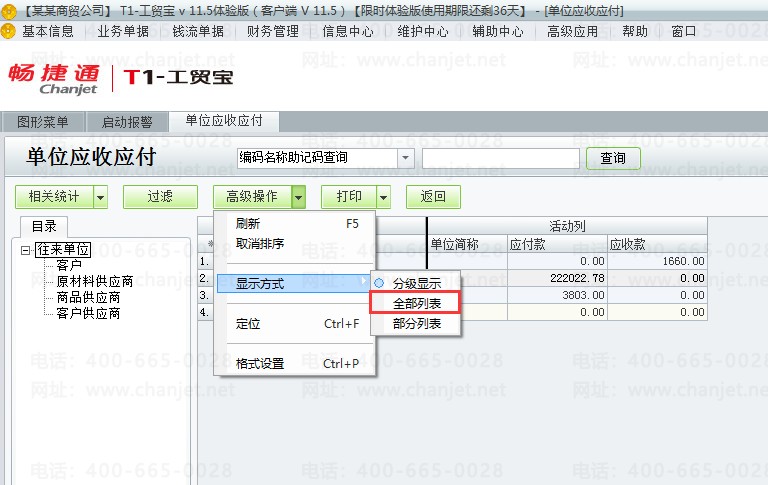Image resolution: width=768 pixels, height=485 pixels.
Task: Open the 基本信息 menu
Action: (x=48, y=31)
